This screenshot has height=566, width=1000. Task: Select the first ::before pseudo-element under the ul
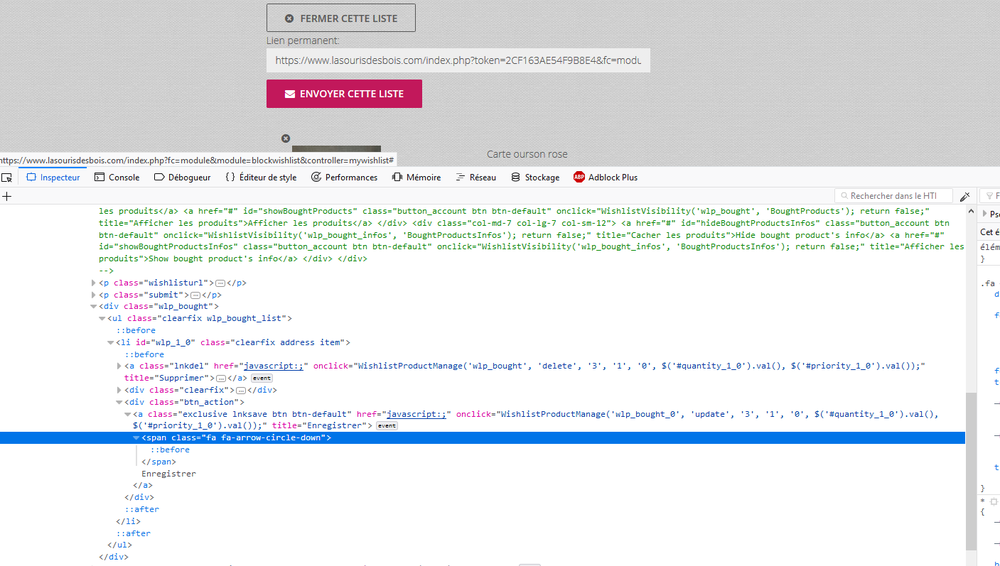pyautogui.click(x=136, y=331)
